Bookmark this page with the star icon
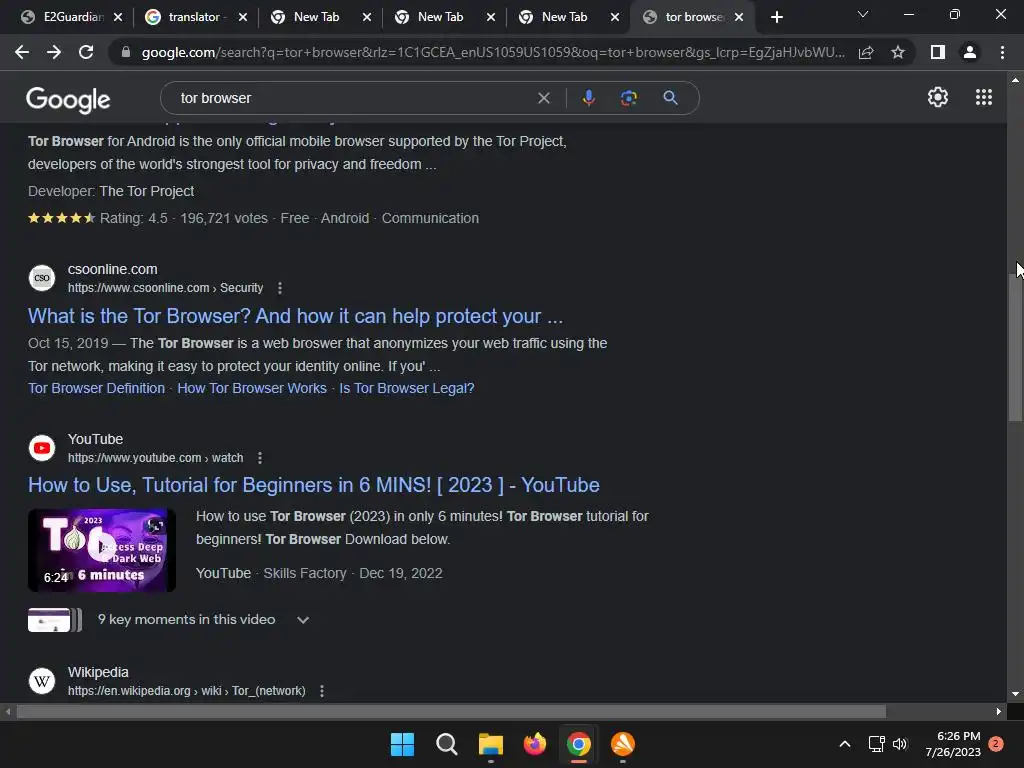 pos(898,52)
